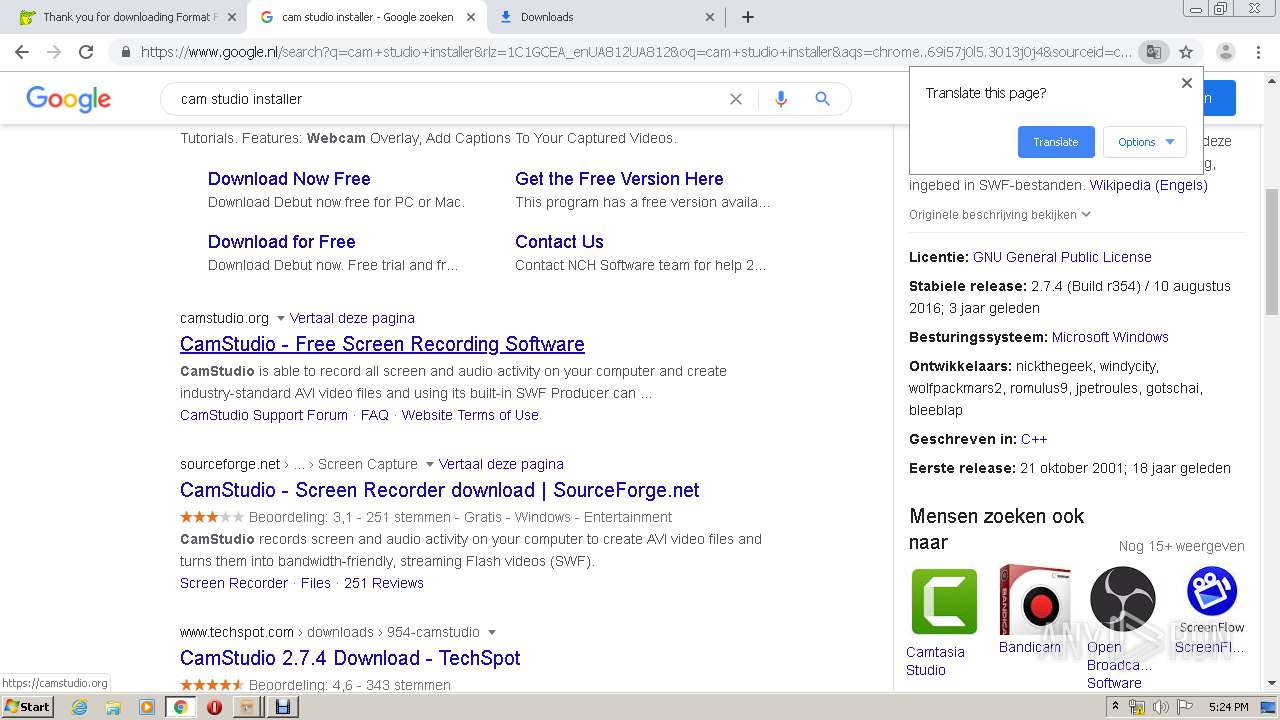Close the cam studio installer search tab
Image resolution: width=1280 pixels, height=720 pixels.
click(x=472, y=17)
